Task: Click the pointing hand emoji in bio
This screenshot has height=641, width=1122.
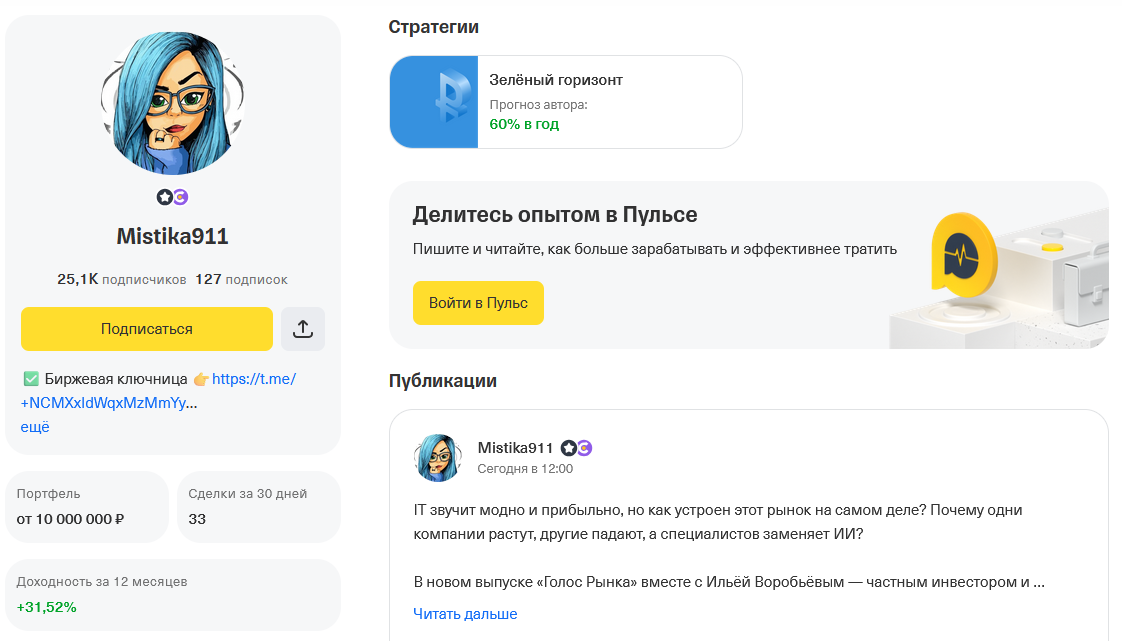Action: pyautogui.click(x=201, y=379)
